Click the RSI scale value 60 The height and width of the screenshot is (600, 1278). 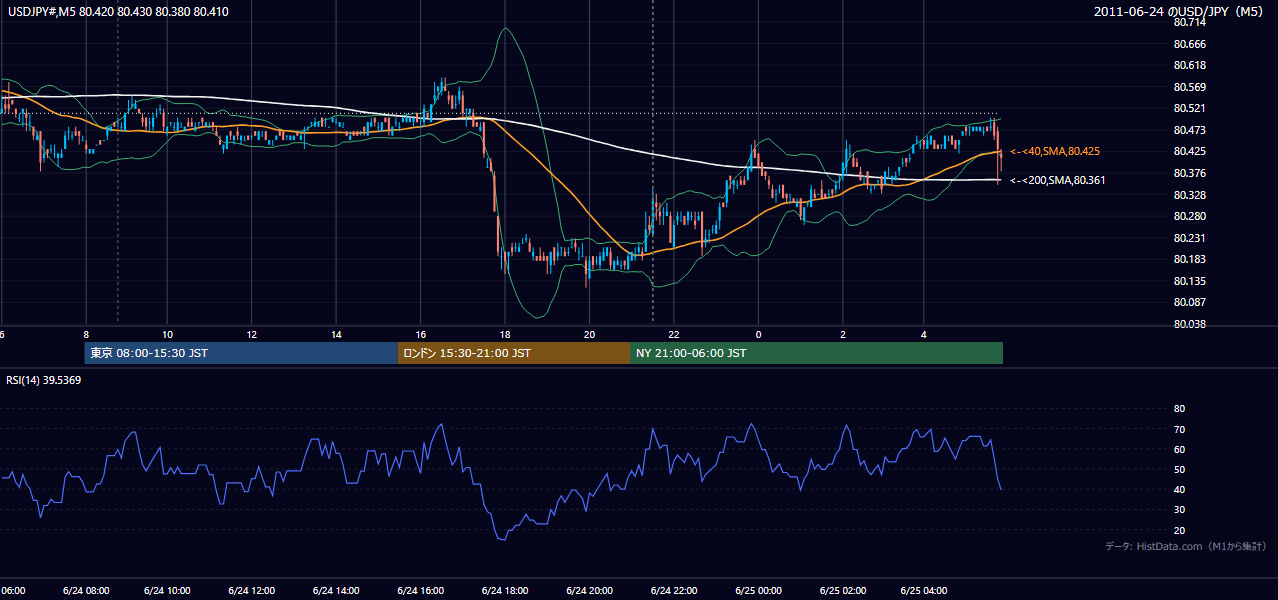click(1179, 449)
